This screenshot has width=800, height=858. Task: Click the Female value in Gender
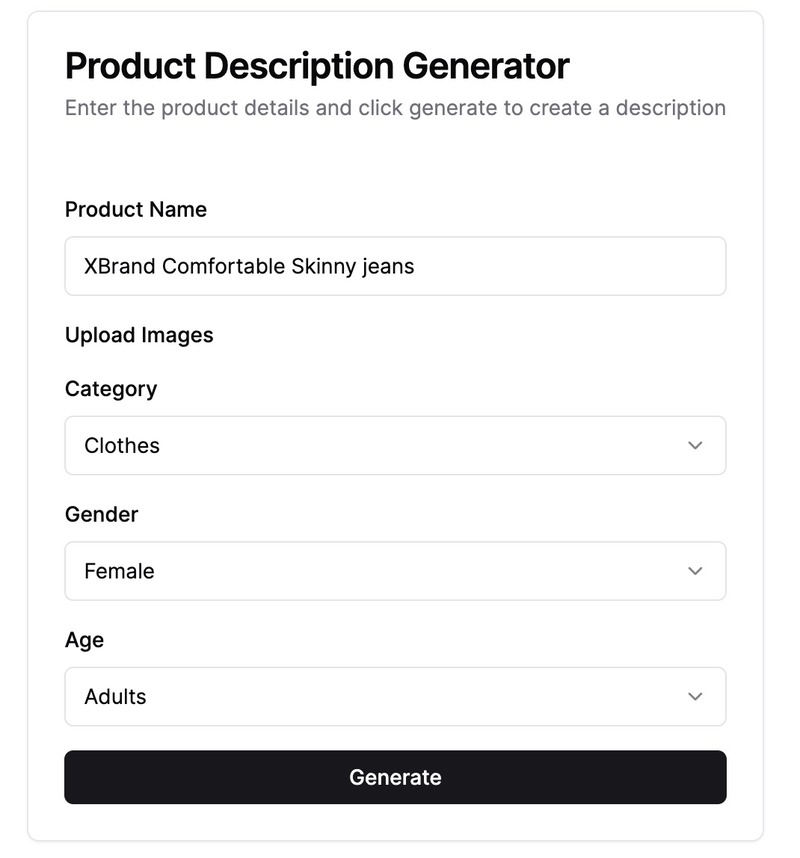tap(117, 571)
